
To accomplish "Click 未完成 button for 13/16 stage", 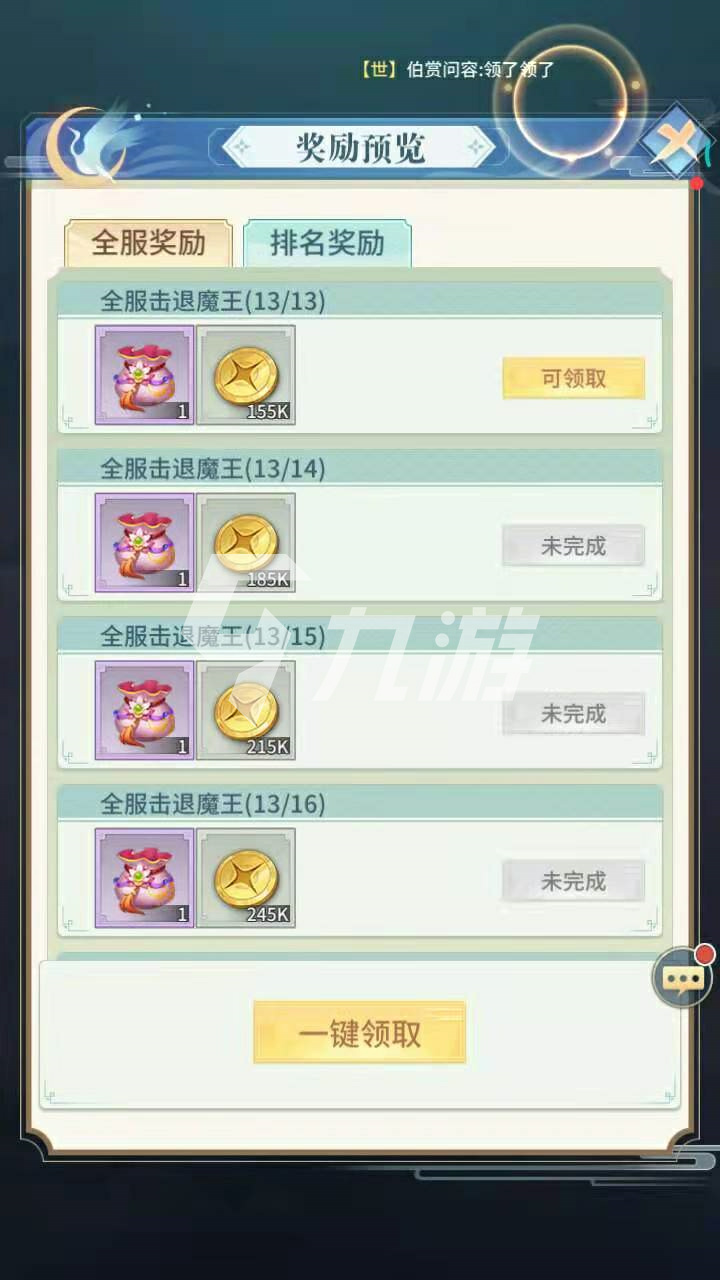I will pos(573,881).
